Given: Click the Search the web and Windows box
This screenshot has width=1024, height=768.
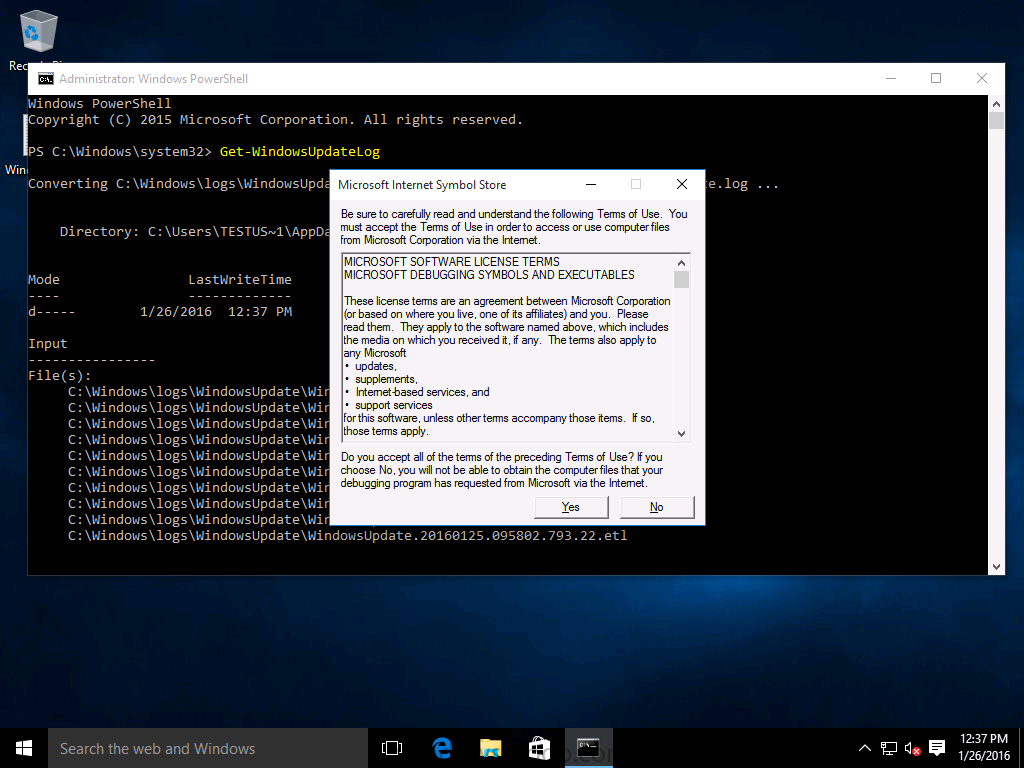Looking at the screenshot, I should [208, 748].
